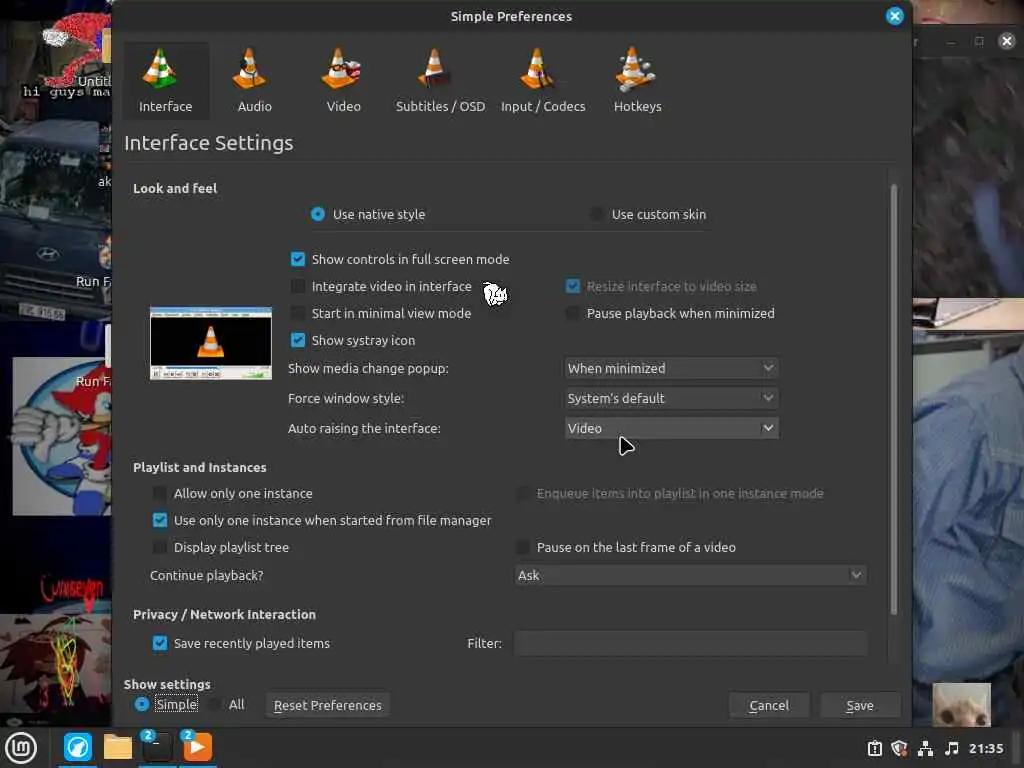Click the preferences vertical scrollbar

[x=894, y=399]
